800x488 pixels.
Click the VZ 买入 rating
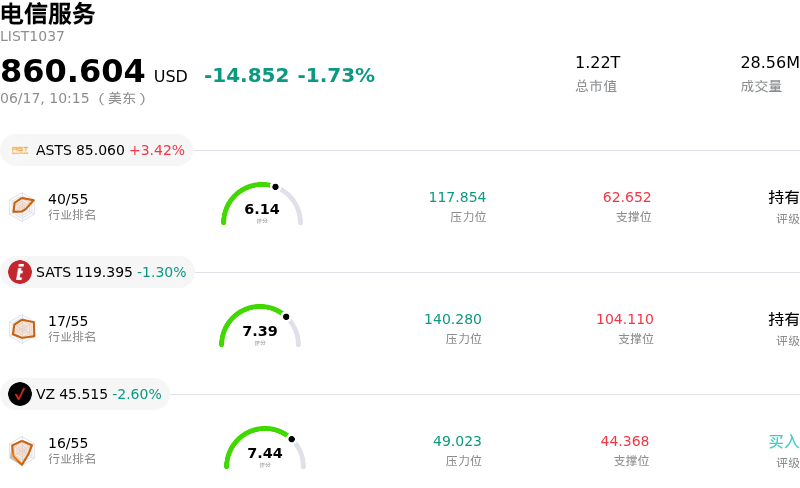pyautogui.click(x=784, y=441)
